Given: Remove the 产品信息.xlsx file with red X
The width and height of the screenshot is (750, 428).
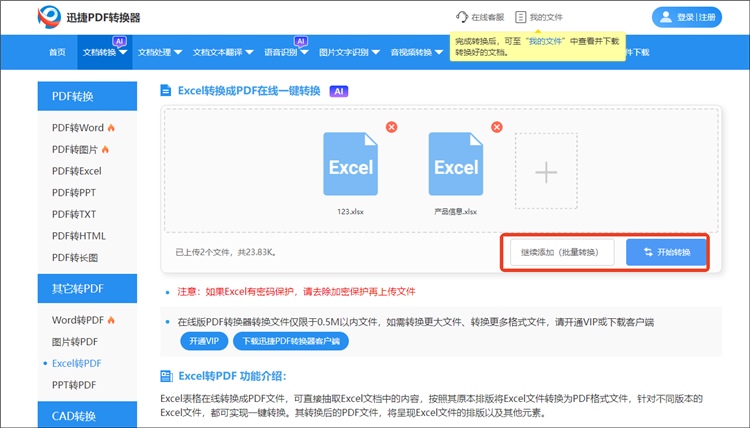Looking at the screenshot, I should pyautogui.click(x=497, y=127).
